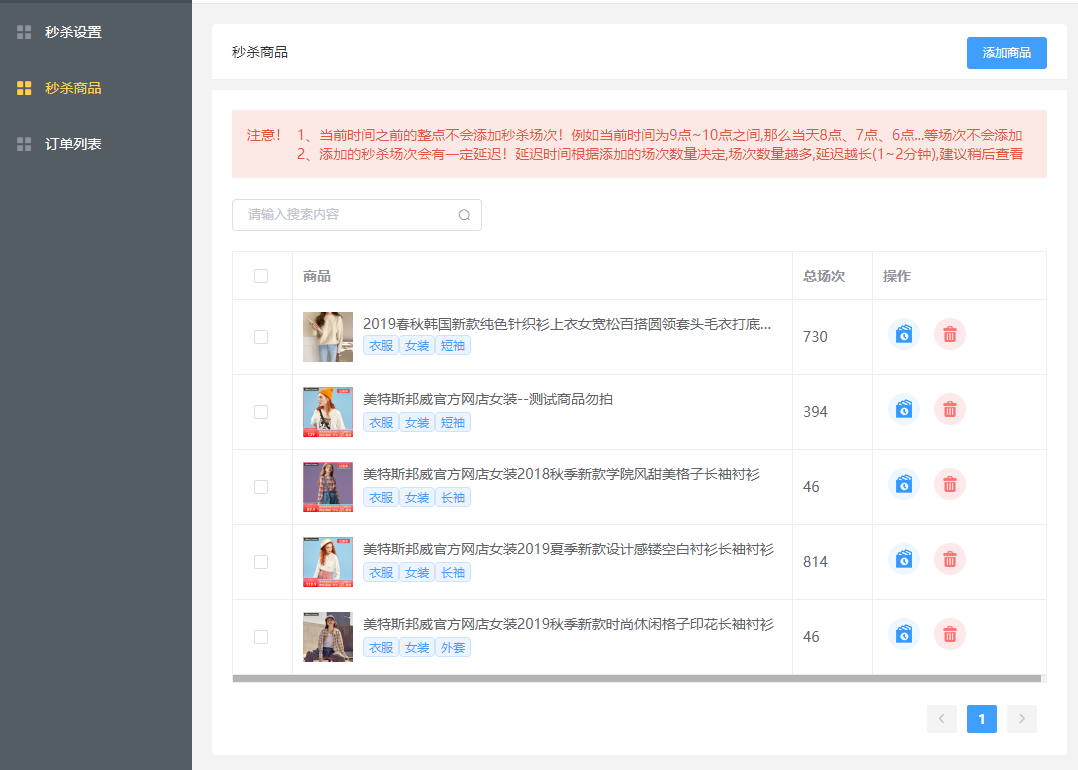The image size is (1078, 770).
Task: Click the 总场次 value 394
Action: 815,412
